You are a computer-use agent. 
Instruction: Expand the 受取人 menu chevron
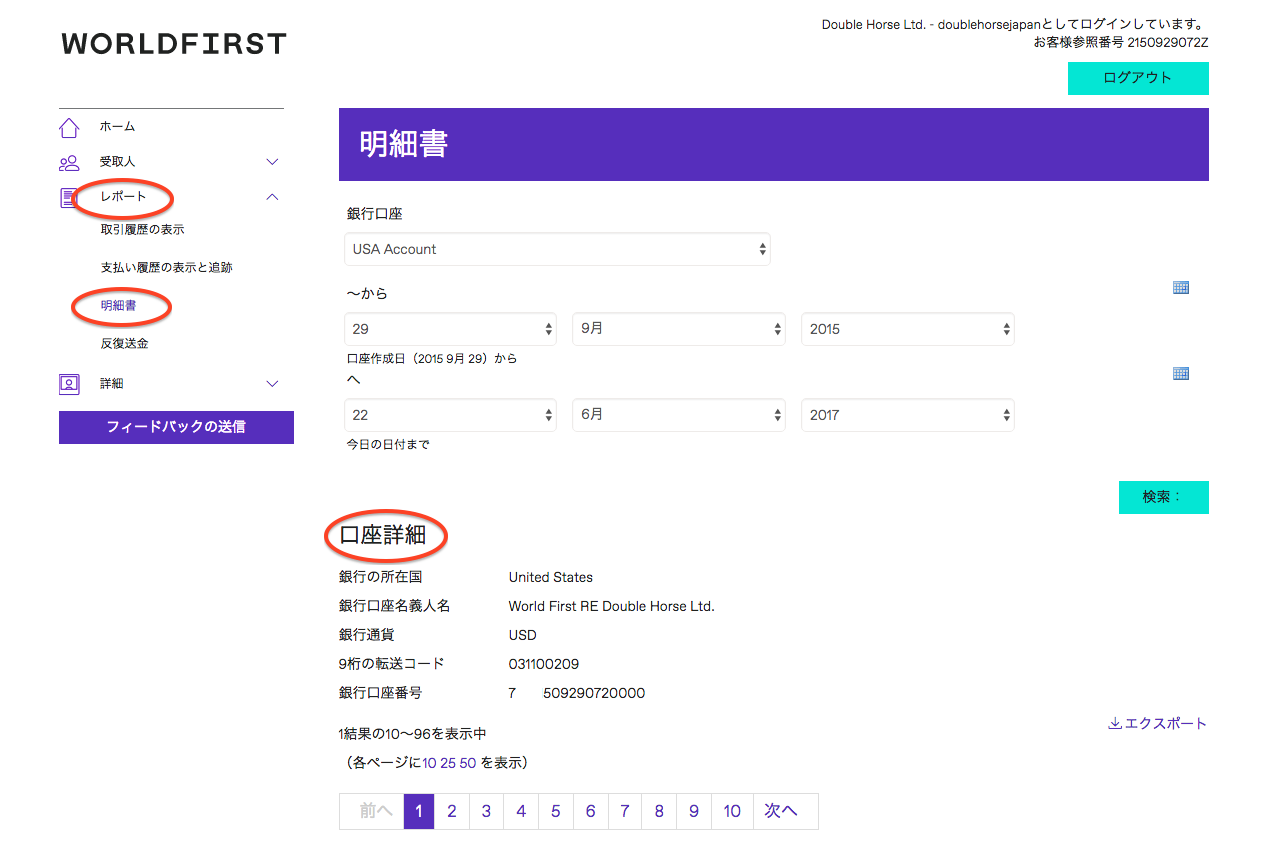[x=272, y=162]
